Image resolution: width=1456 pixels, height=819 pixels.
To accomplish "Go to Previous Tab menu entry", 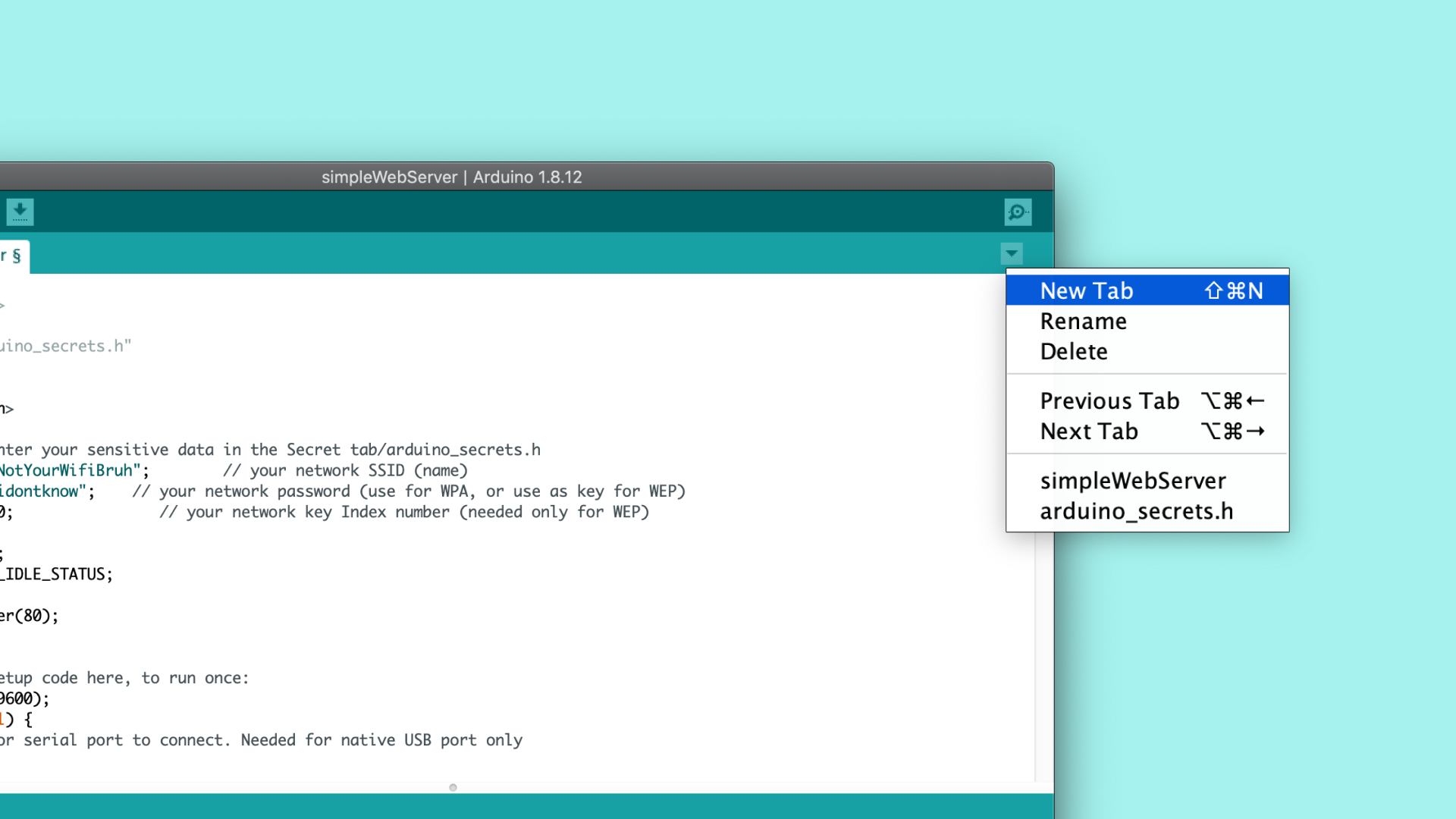I will click(x=1109, y=400).
